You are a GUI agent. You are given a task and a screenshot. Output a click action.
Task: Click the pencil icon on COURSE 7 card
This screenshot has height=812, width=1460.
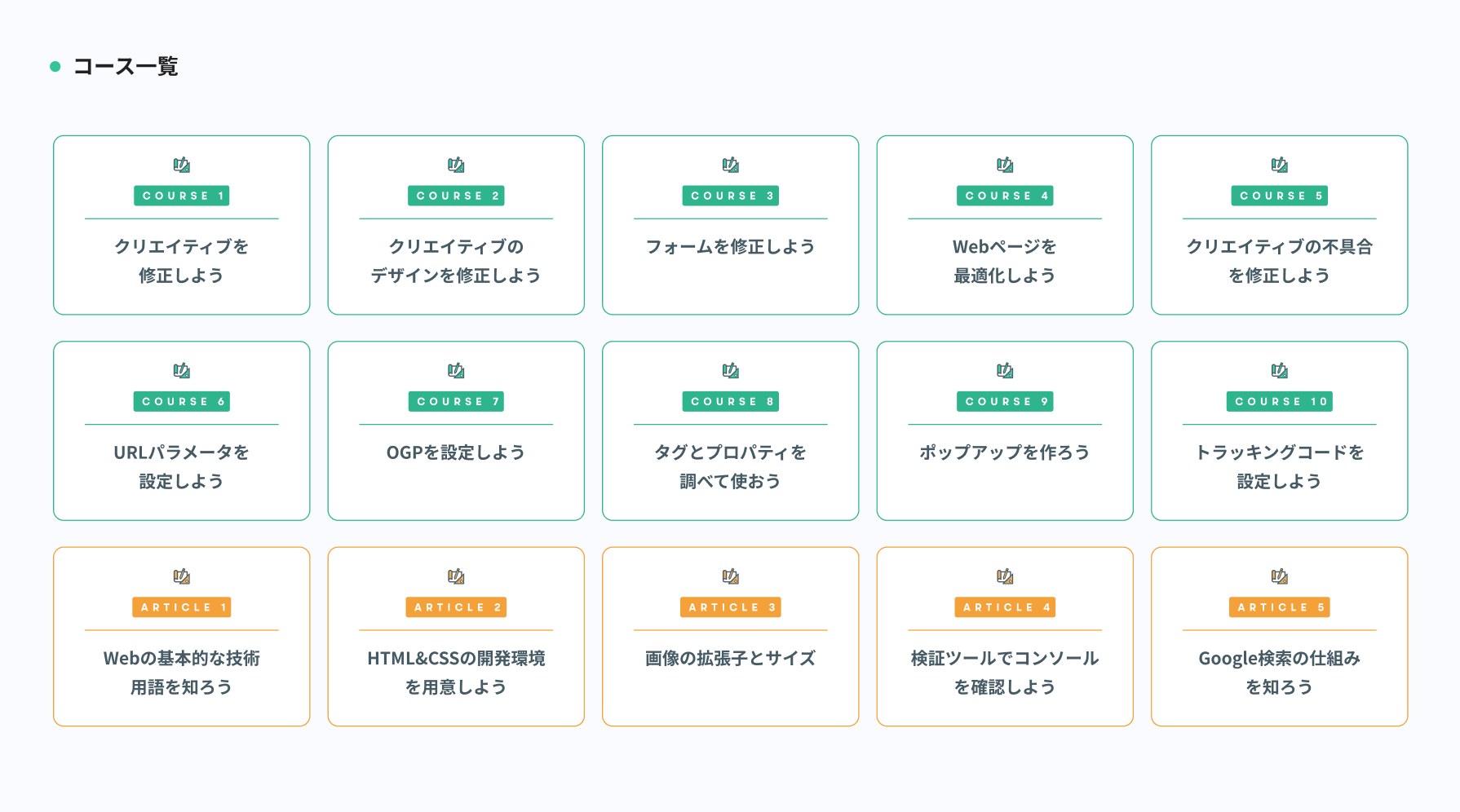[x=456, y=371]
